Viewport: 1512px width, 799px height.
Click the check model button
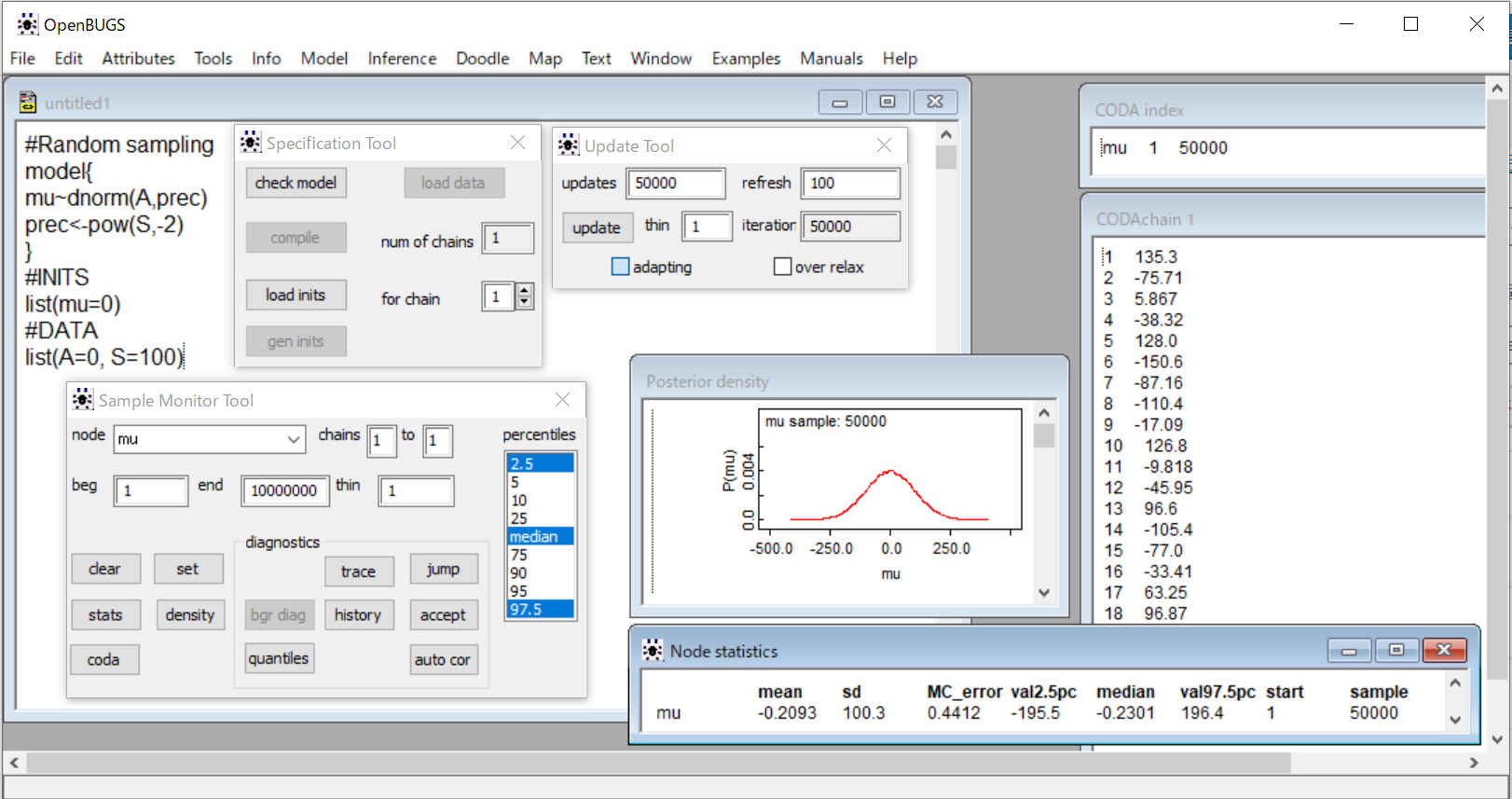pyautogui.click(x=296, y=183)
